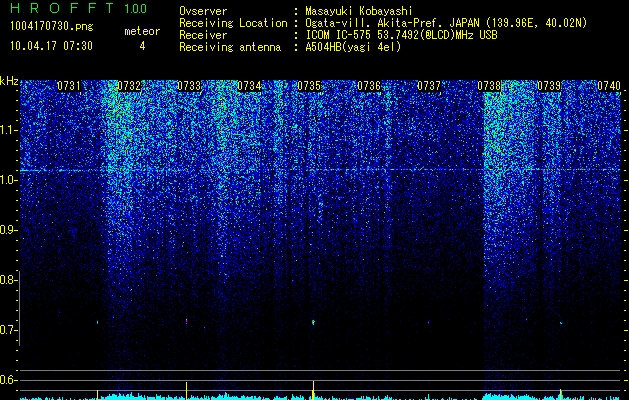The width and height of the screenshot is (629, 400).
Task: Click the 0736 time marker
Action: pyautogui.click(x=369, y=86)
